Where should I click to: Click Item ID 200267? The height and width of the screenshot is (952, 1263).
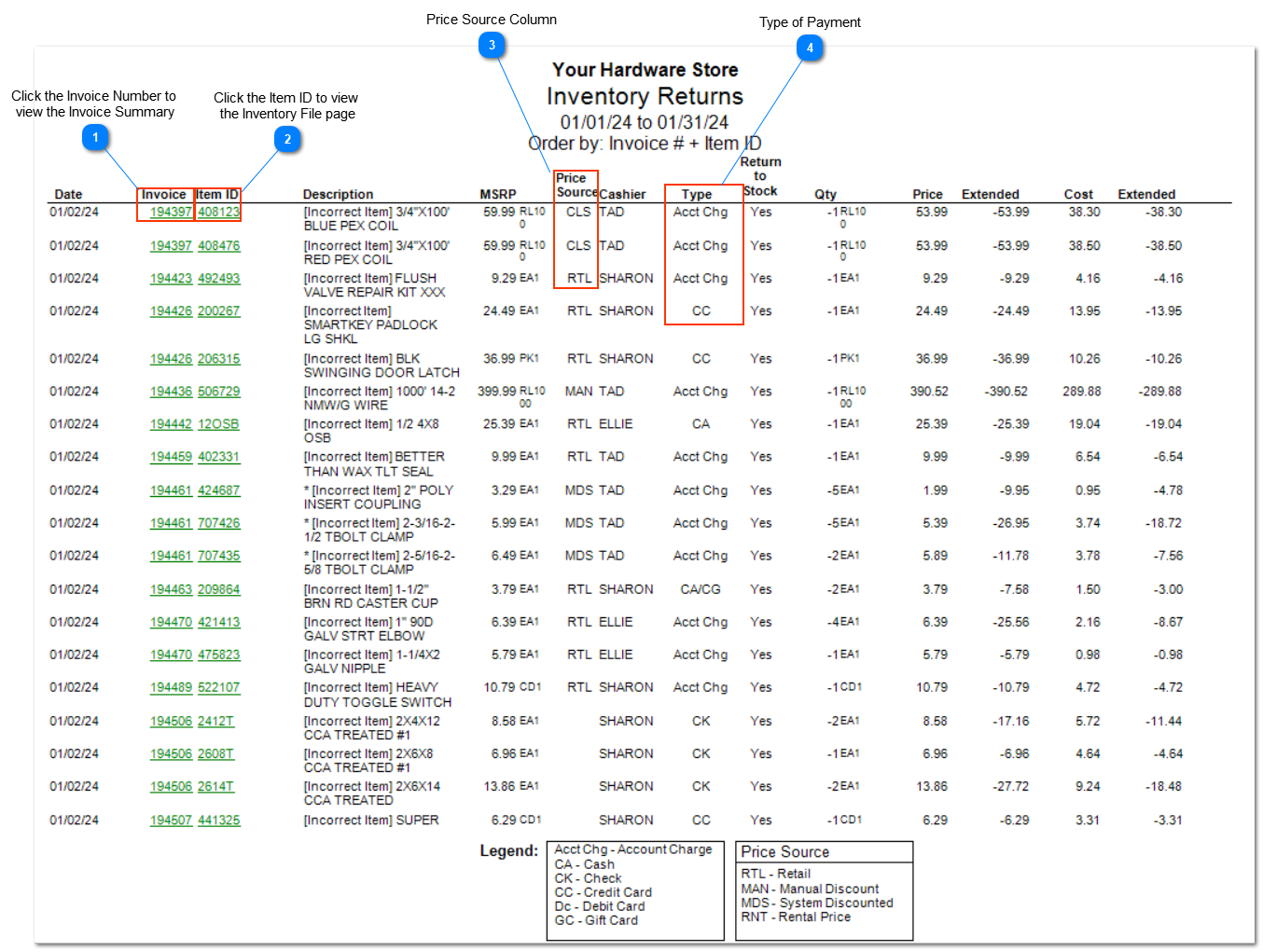point(218,311)
